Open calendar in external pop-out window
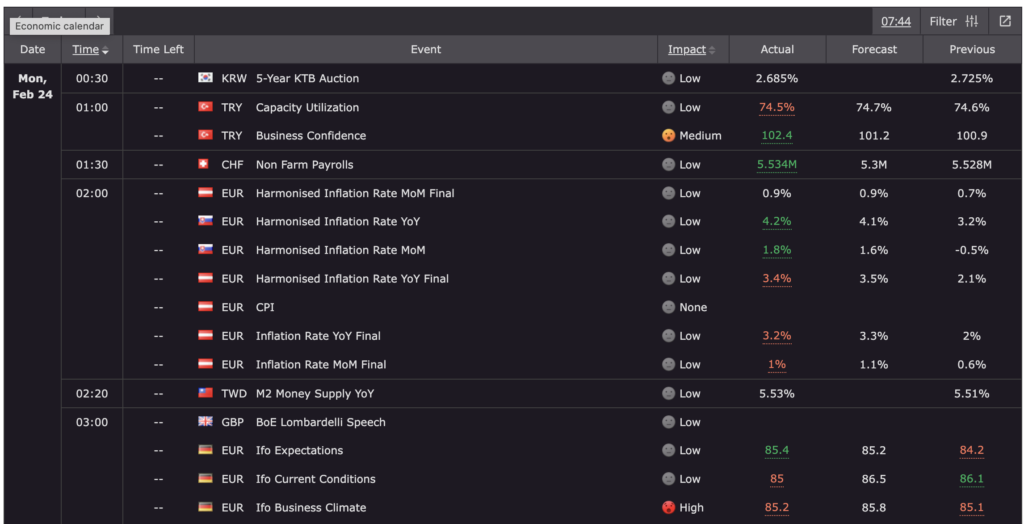Viewport: 1024px width, 524px height. 1004,21
